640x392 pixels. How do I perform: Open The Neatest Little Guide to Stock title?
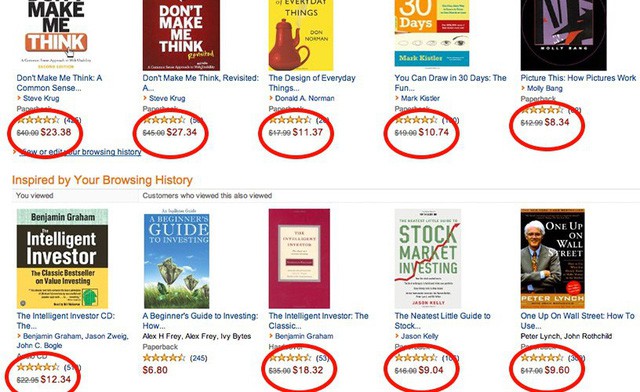click(x=442, y=321)
